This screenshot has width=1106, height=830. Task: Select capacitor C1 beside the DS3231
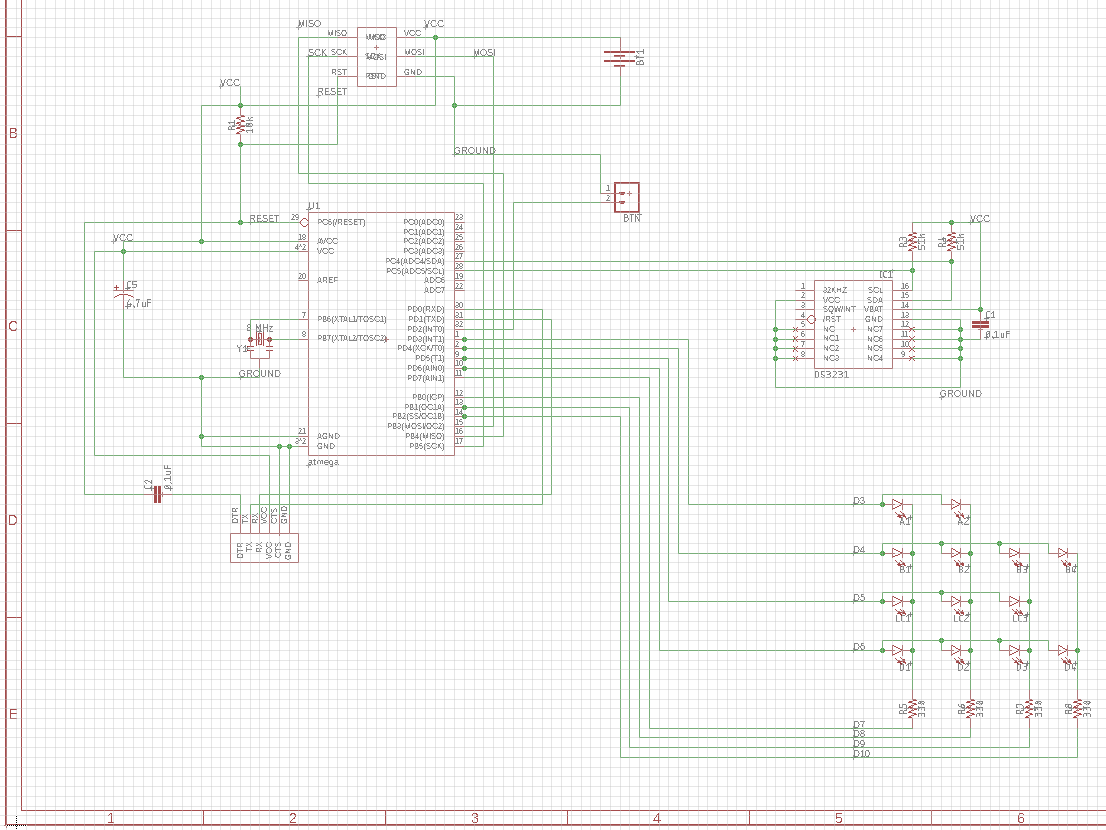[980, 324]
